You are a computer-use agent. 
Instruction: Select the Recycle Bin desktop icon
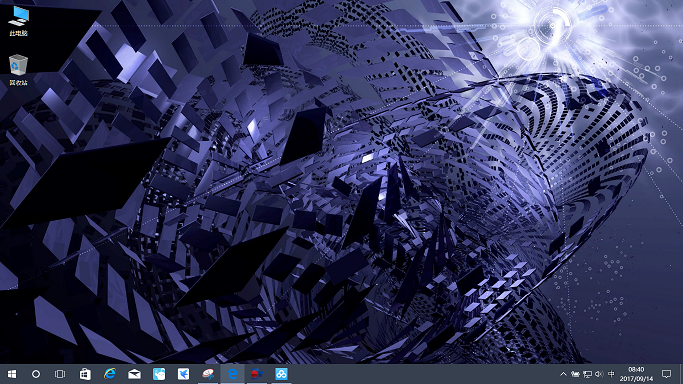18,70
